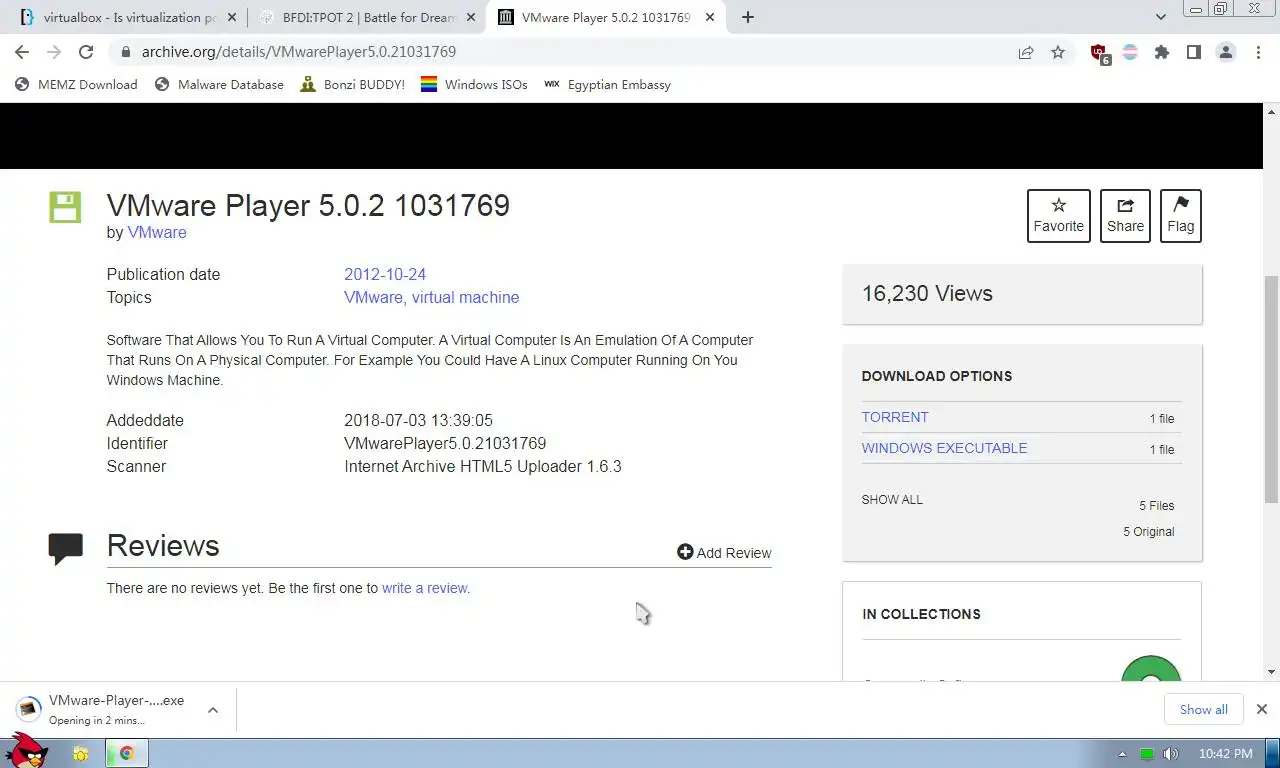Open the 10:42 PM clock
The width and height of the screenshot is (1280, 768).
click(x=1225, y=754)
